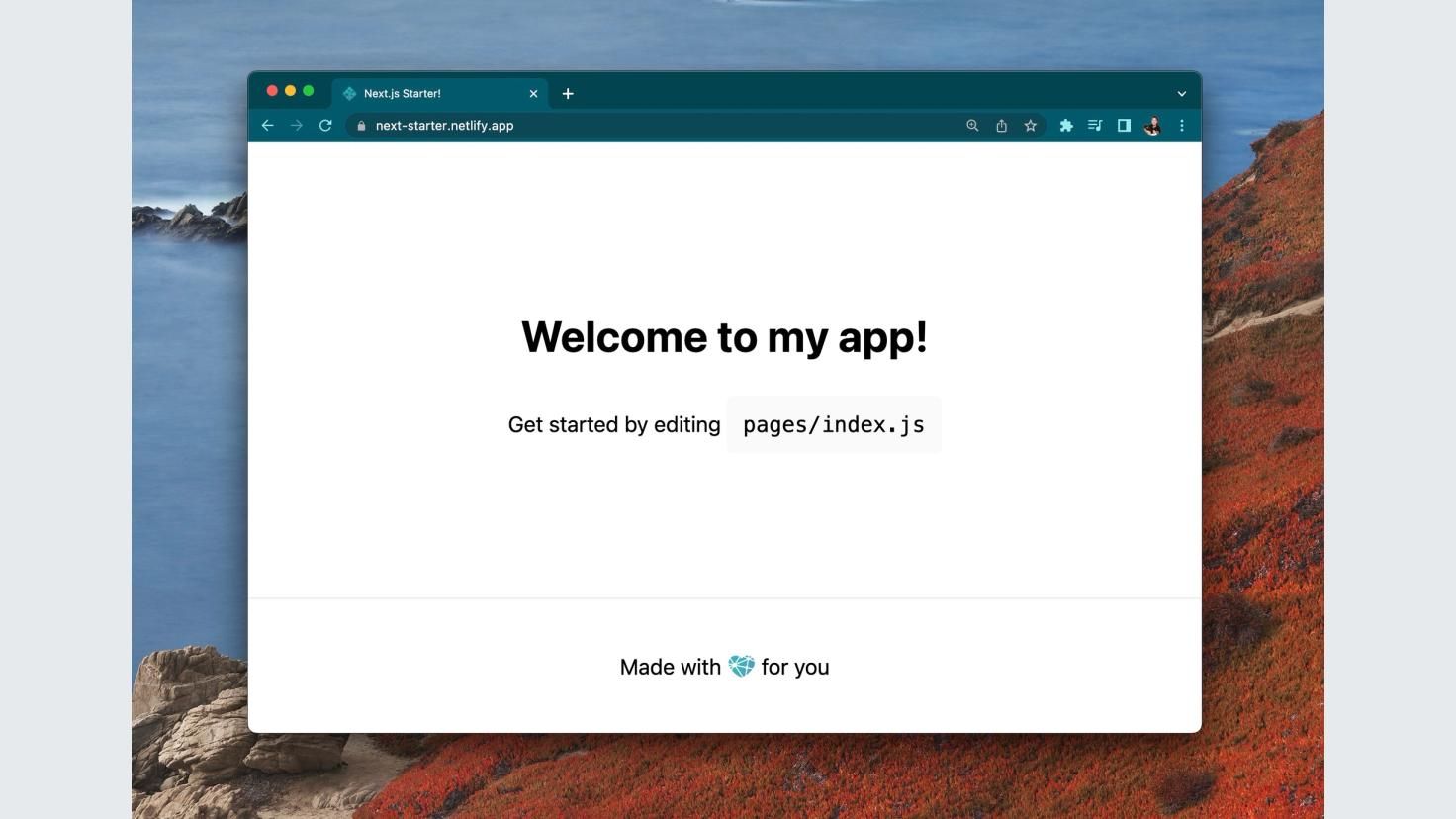Maximize the window with the green button

click(309, 91)
